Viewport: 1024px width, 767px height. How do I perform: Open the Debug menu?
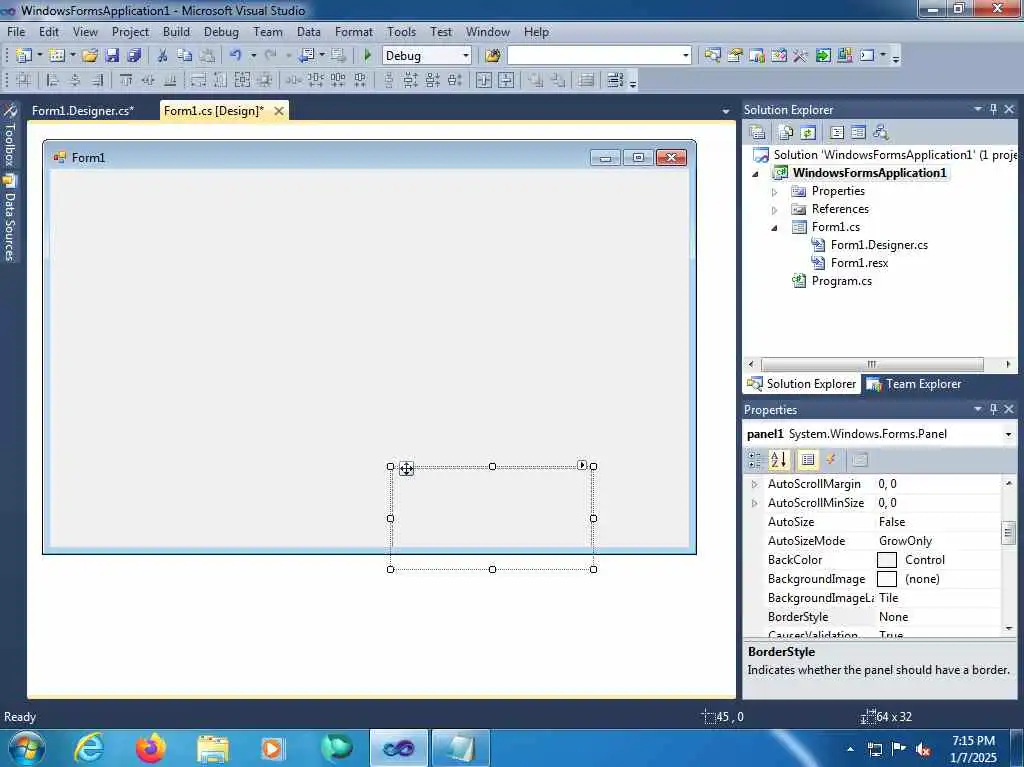[221, 31]
